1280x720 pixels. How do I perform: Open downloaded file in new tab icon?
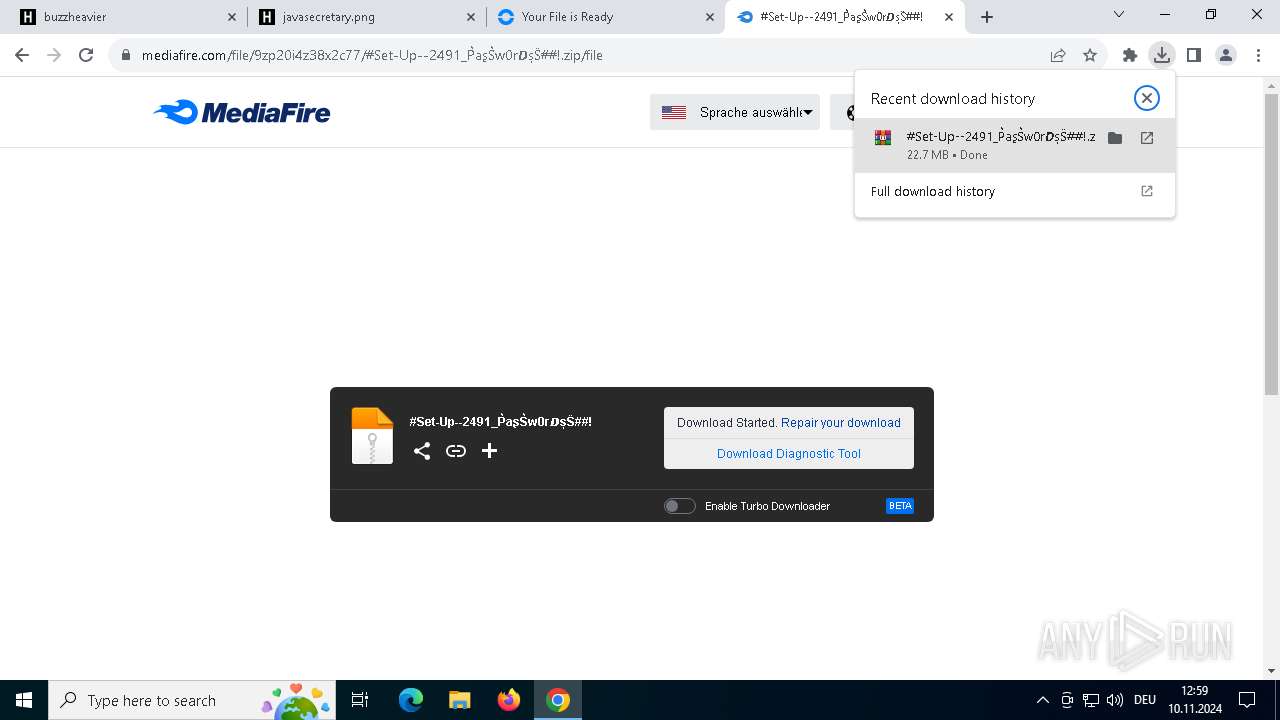[1147, 138]
